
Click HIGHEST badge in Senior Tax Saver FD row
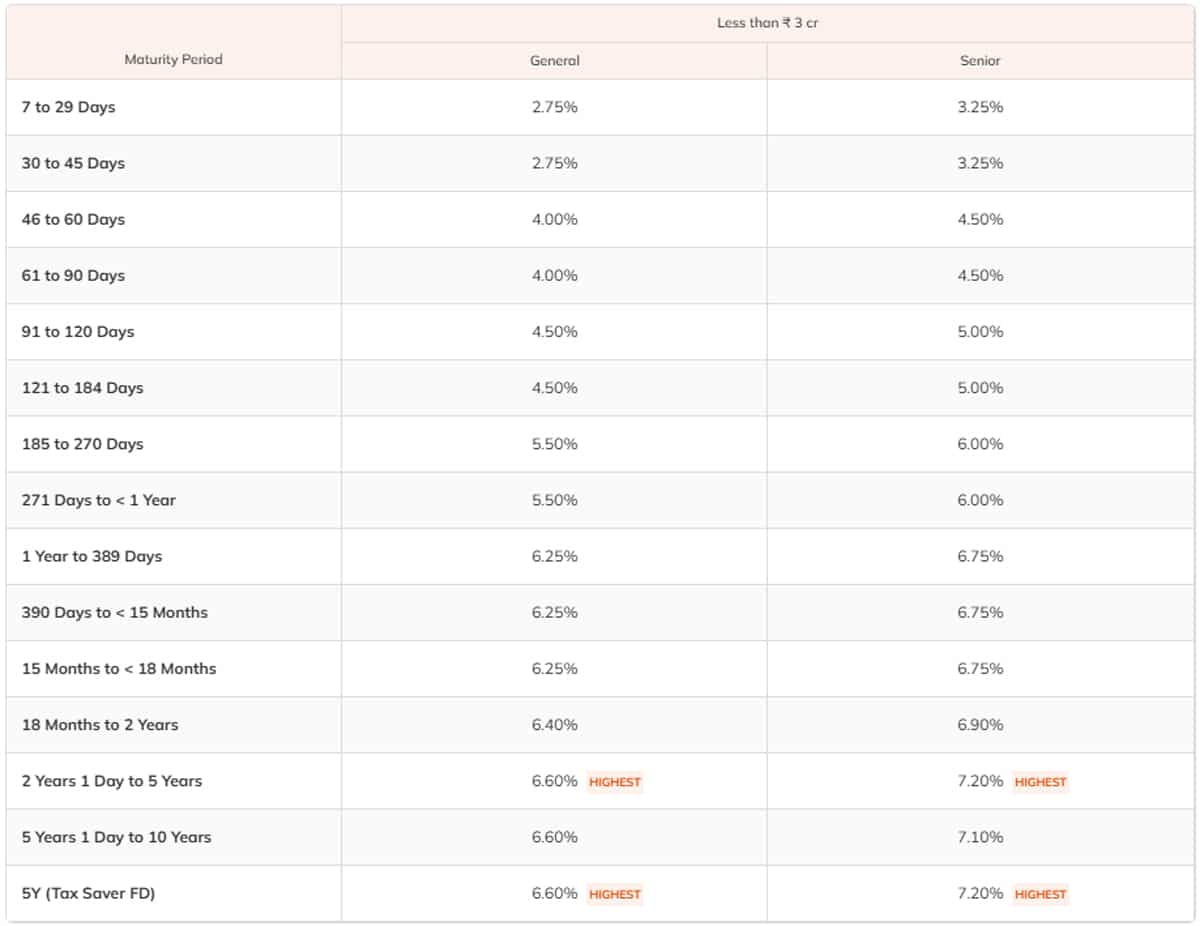tap(1040, 894)
